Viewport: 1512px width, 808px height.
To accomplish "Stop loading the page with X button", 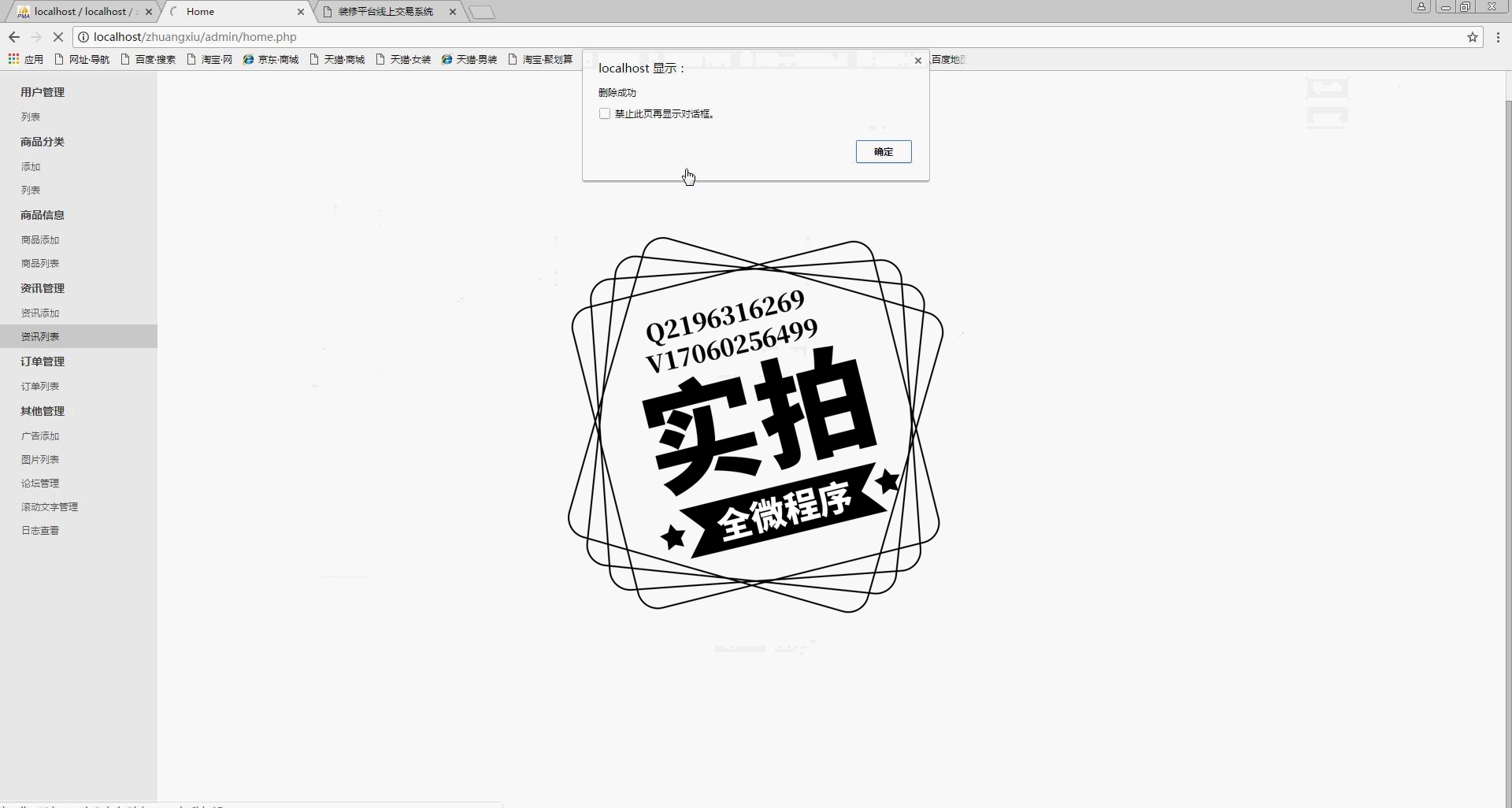I will click(x=57, y=37).
